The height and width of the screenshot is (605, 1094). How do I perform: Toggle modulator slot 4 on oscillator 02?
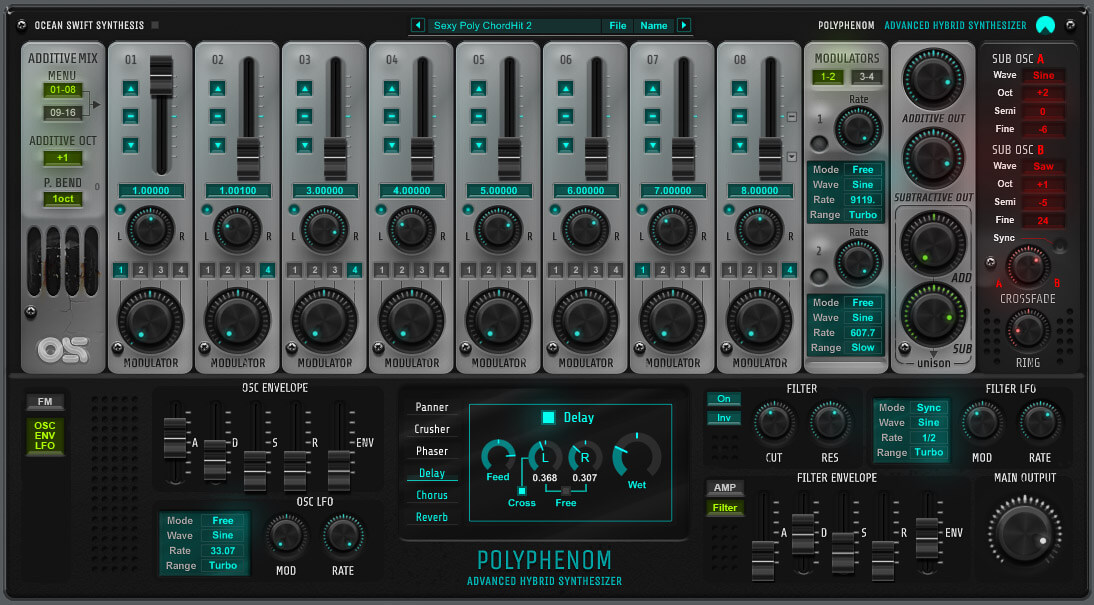[267, 269]
